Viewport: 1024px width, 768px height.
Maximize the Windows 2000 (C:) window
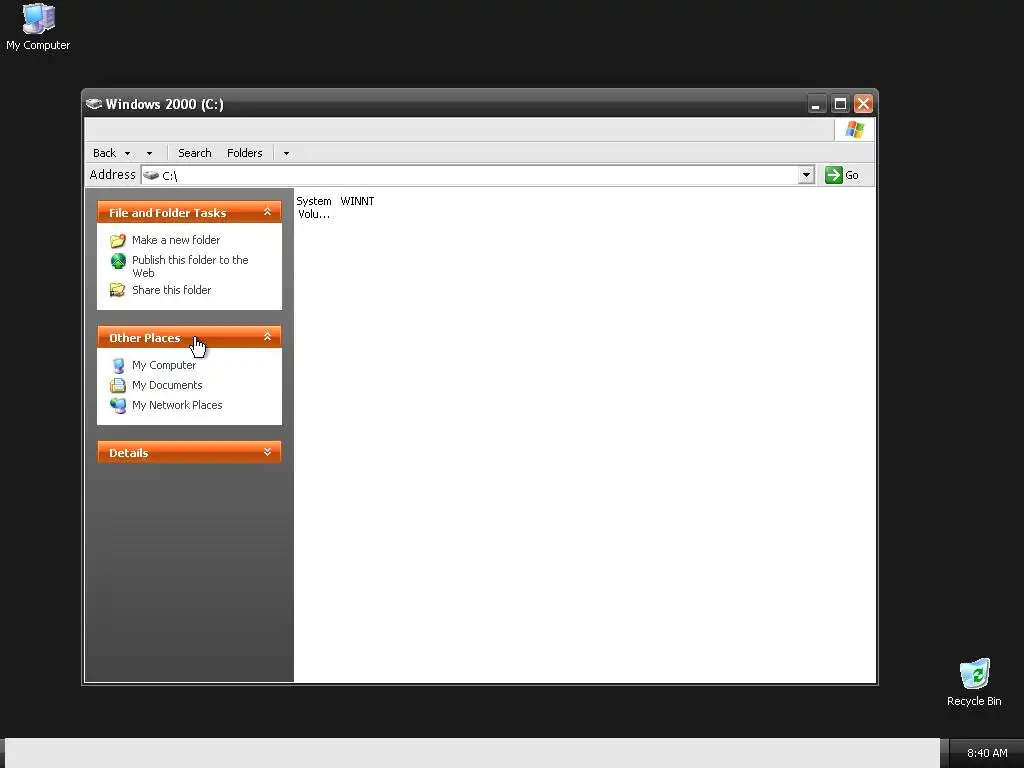click(x=840, y=104)
